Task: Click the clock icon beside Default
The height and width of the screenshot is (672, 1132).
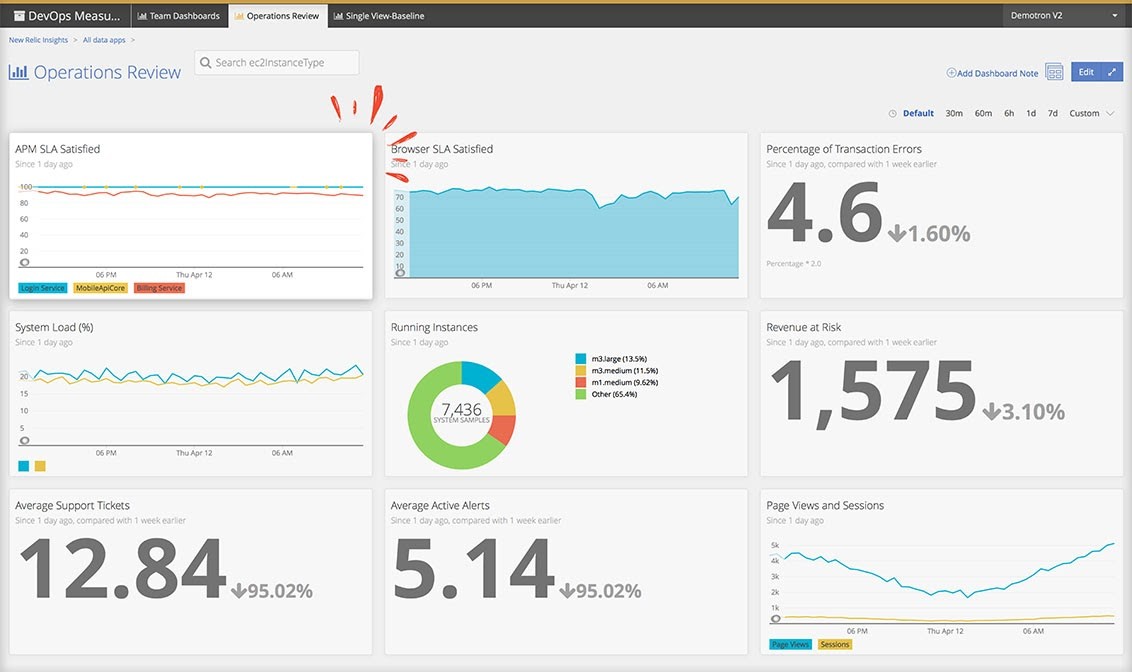Action: (892, 113)
